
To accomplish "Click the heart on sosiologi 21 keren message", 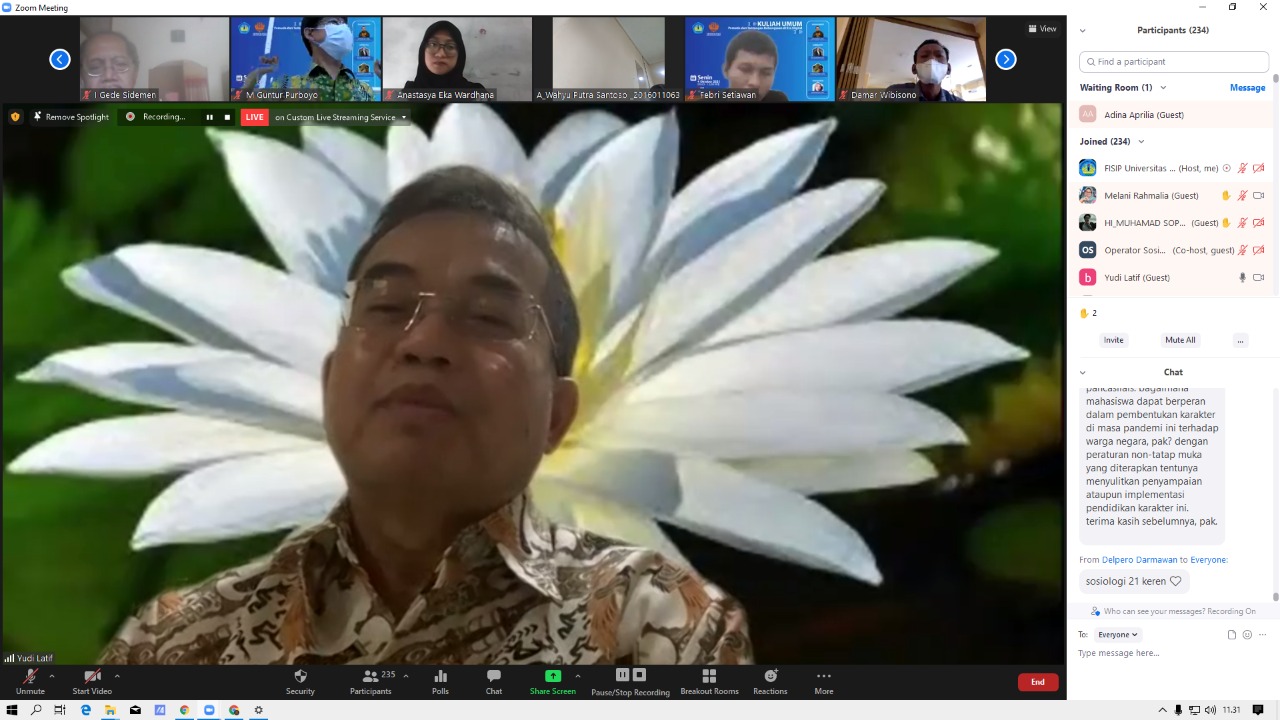I will tap(1175, 581).
